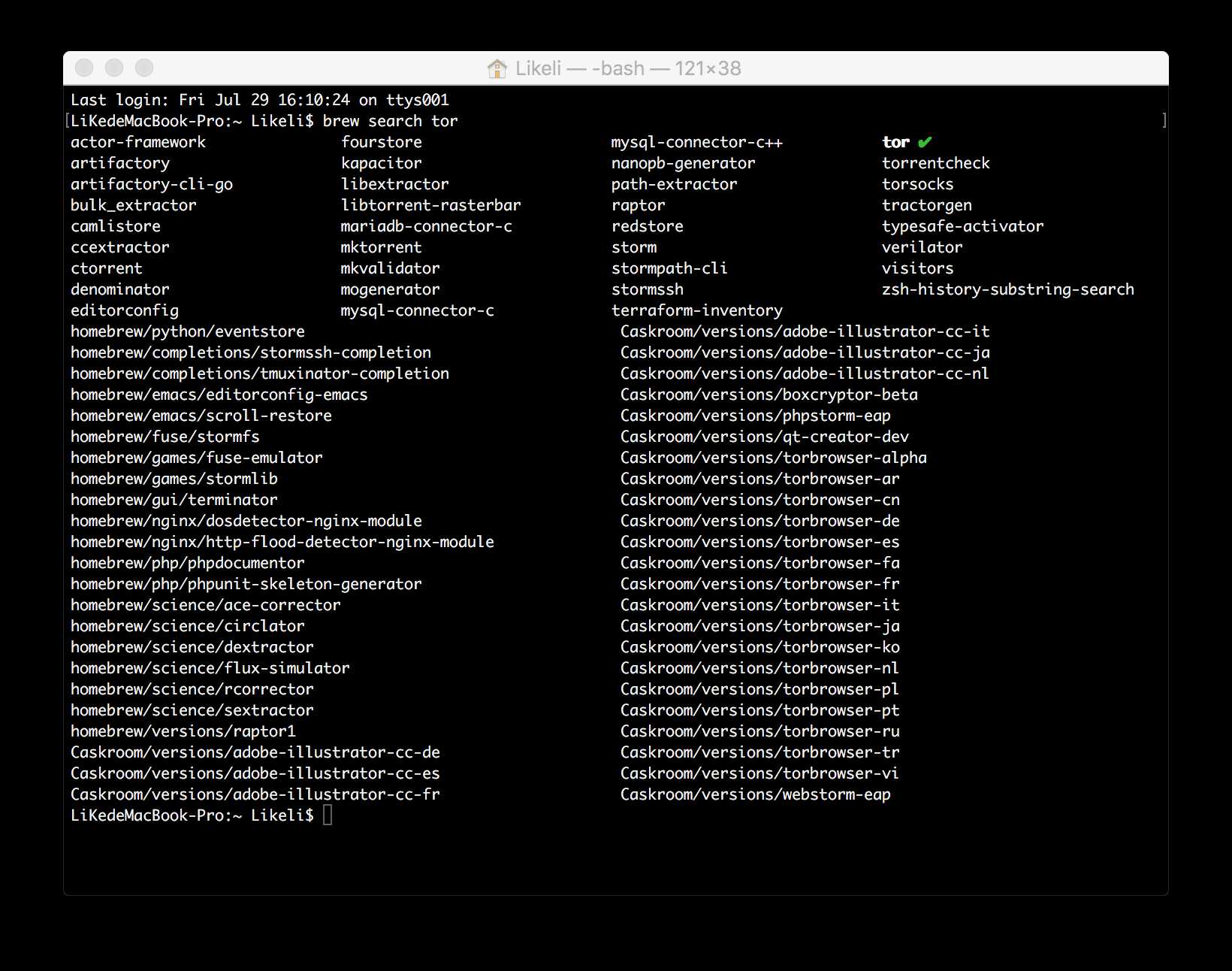Image resolution: width=1232 pixels, height=971 pixels.
Task: Click 'redstore' entry
Action: click(648, 226)
